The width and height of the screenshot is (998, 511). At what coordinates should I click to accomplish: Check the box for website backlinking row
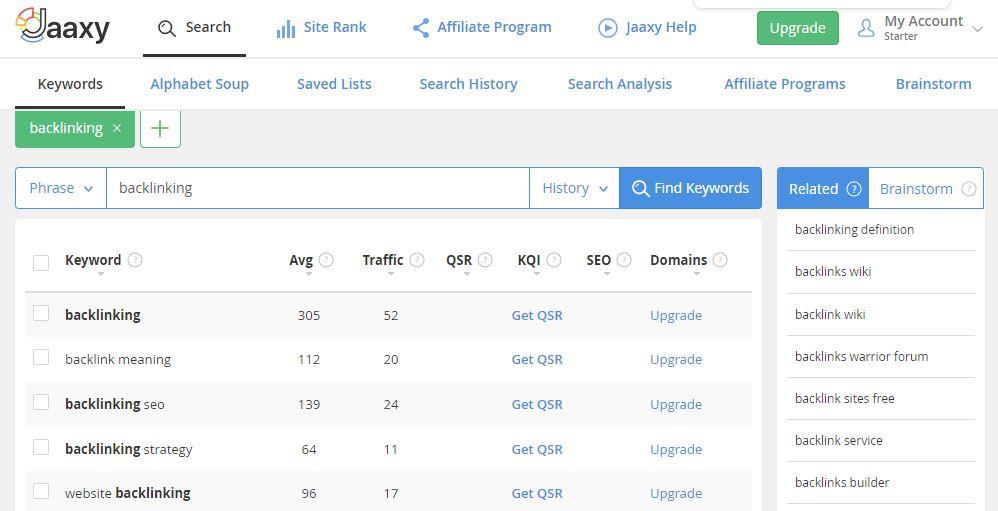[41, 491]
